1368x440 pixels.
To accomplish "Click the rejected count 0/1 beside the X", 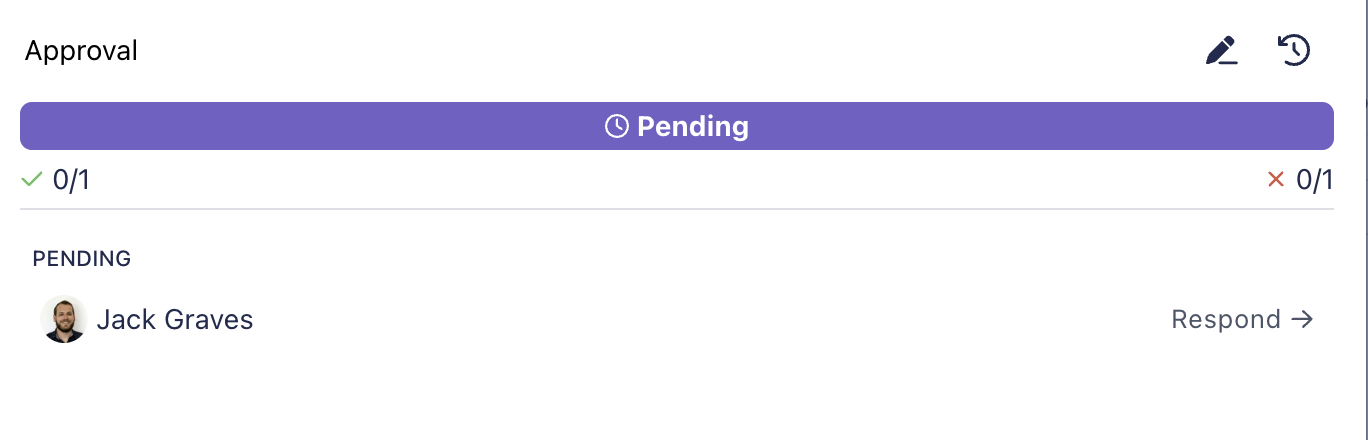I will [x=1315, y=180].
